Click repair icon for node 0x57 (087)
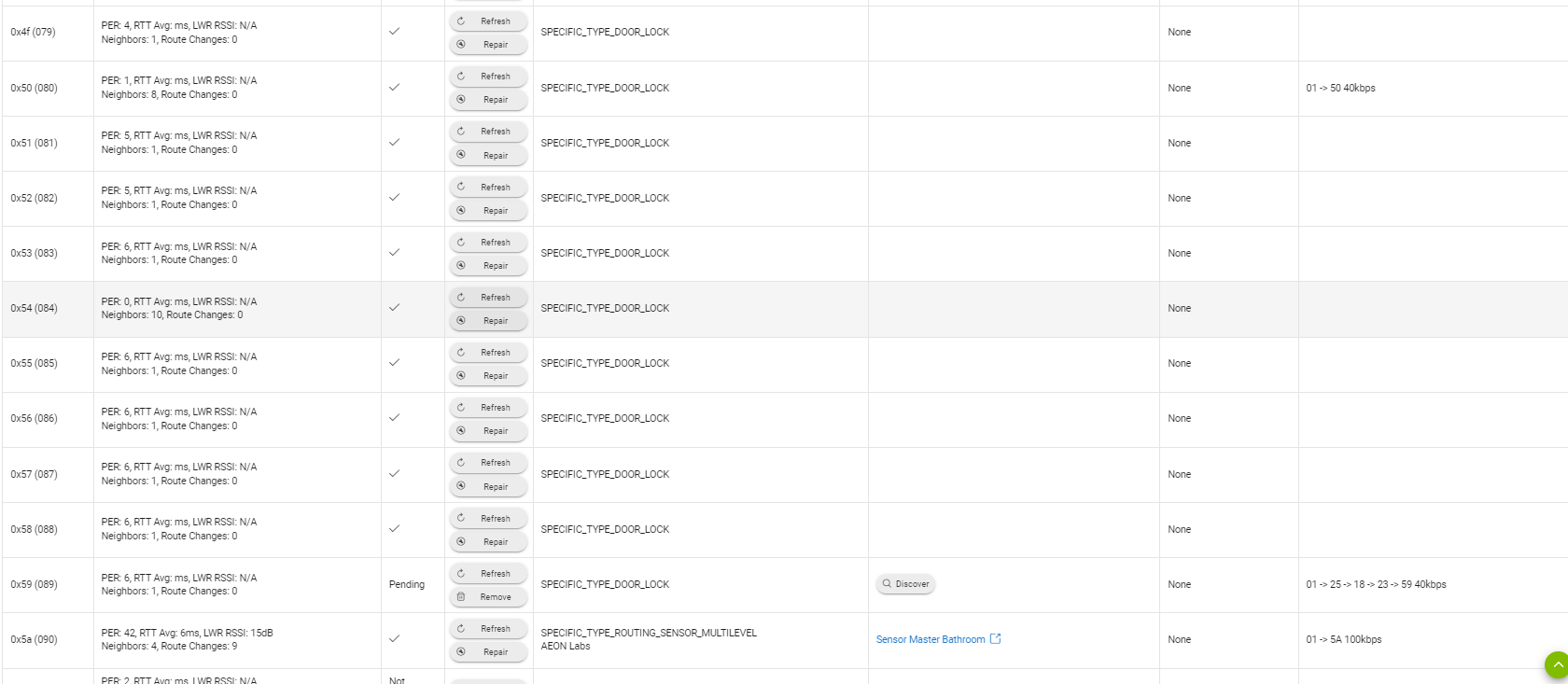 [461, 486]
